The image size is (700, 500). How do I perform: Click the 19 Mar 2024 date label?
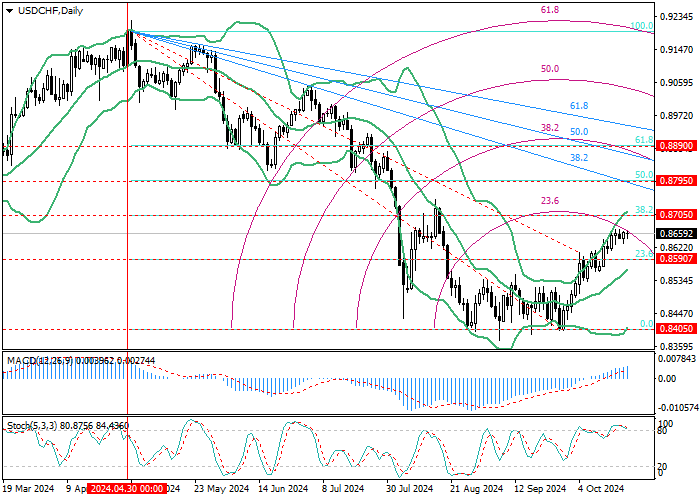click(29, 489)
